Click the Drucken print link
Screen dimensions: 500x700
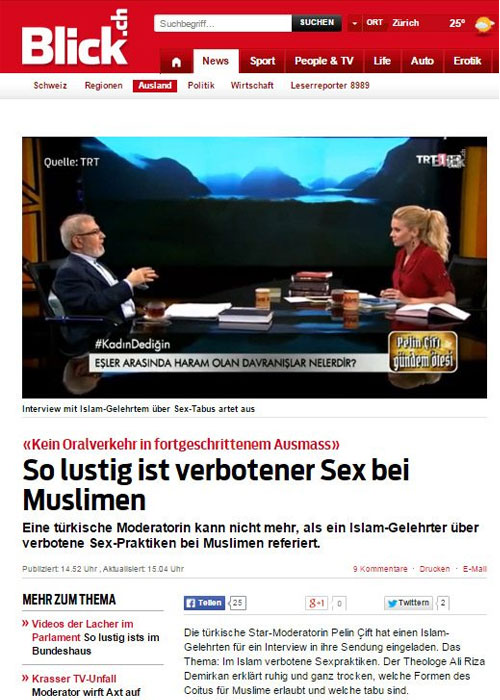pyautogui.click(x=434, y=569)
